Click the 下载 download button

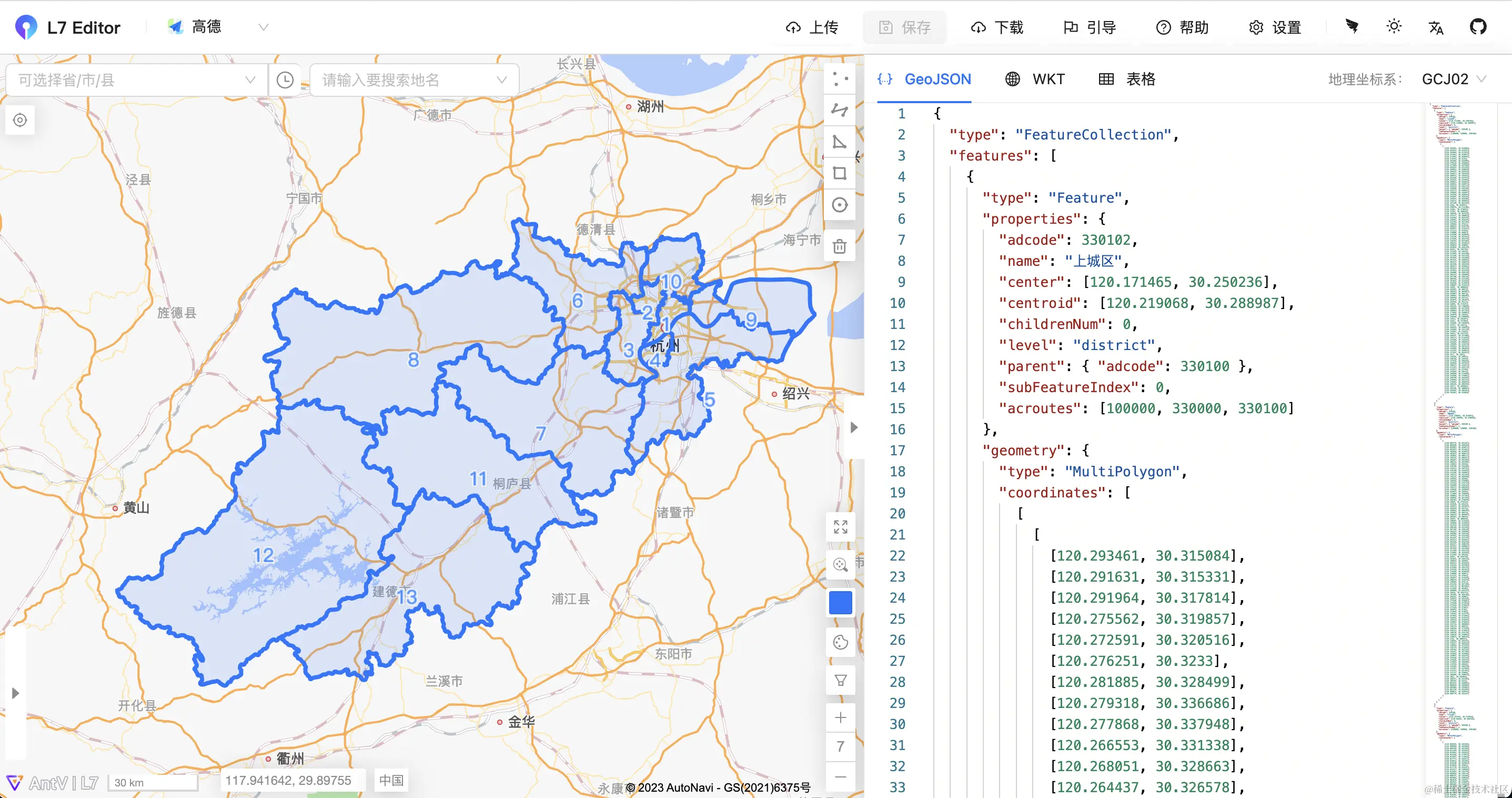click(x=997, y=27)
